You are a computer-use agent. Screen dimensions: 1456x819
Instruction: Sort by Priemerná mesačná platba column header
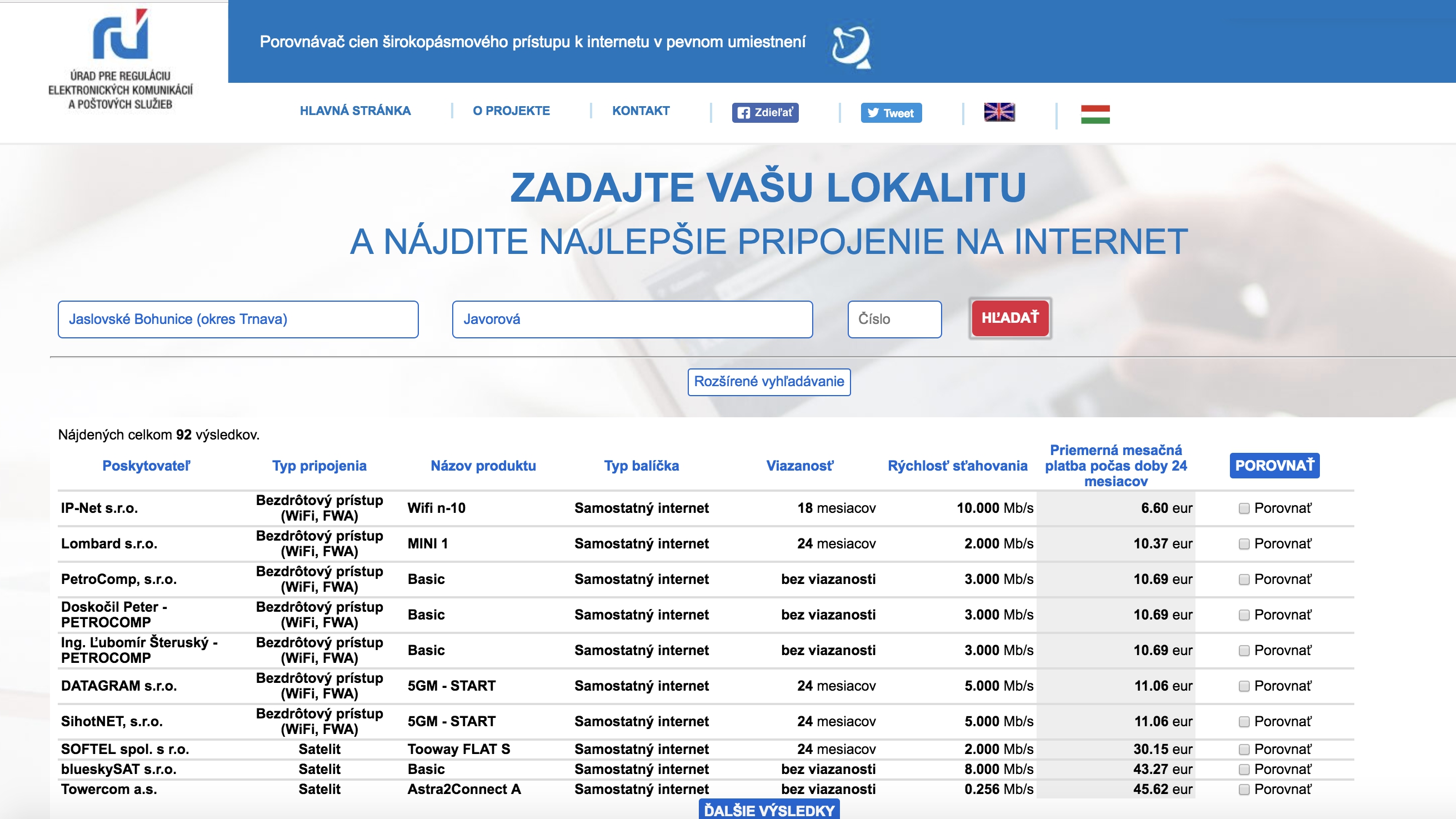[x=1115, y=465]
